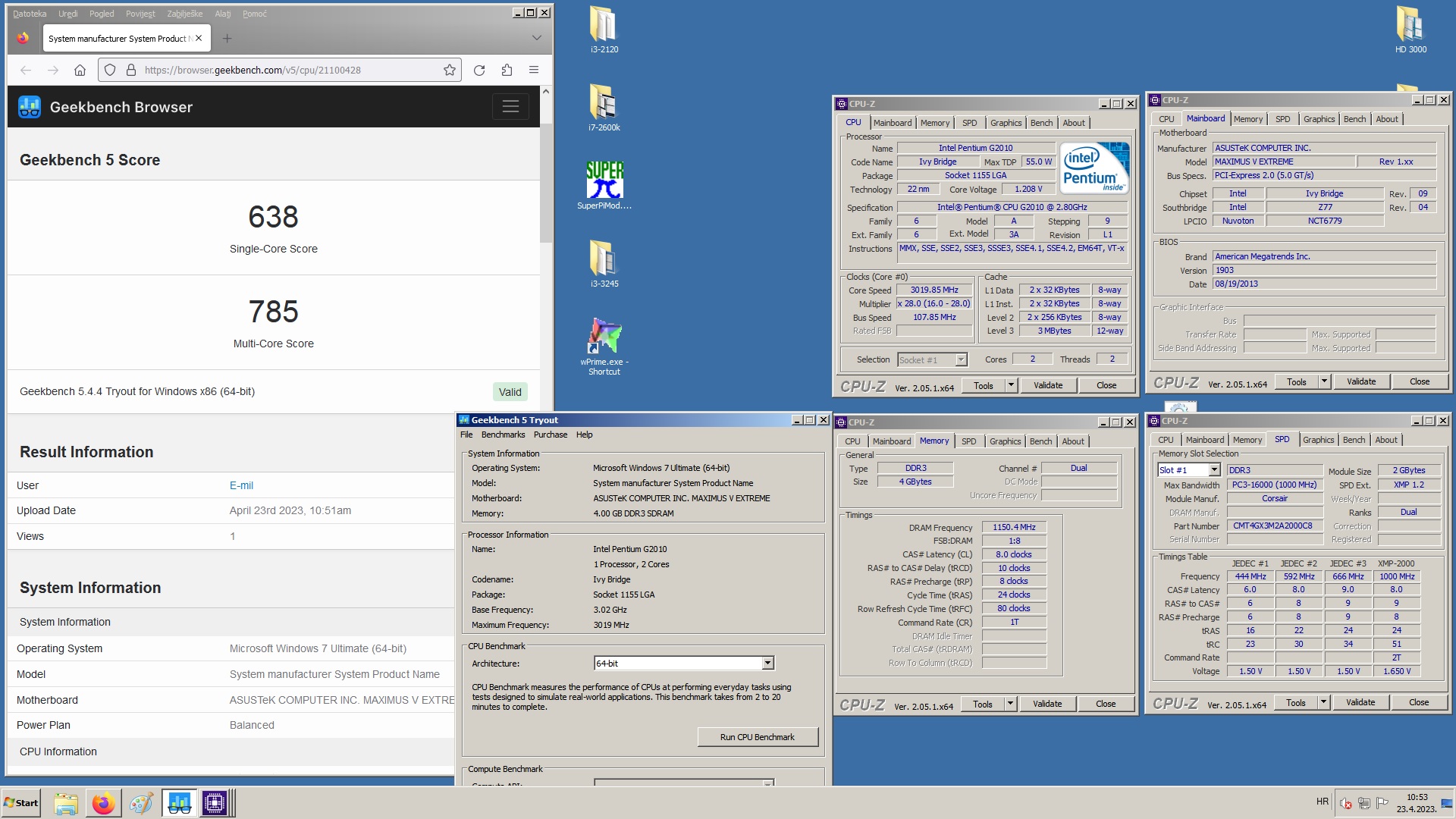Select Memory tab in CPU-Z Mainboard window
The image size is (1456, 819).
pos(1248,119)
